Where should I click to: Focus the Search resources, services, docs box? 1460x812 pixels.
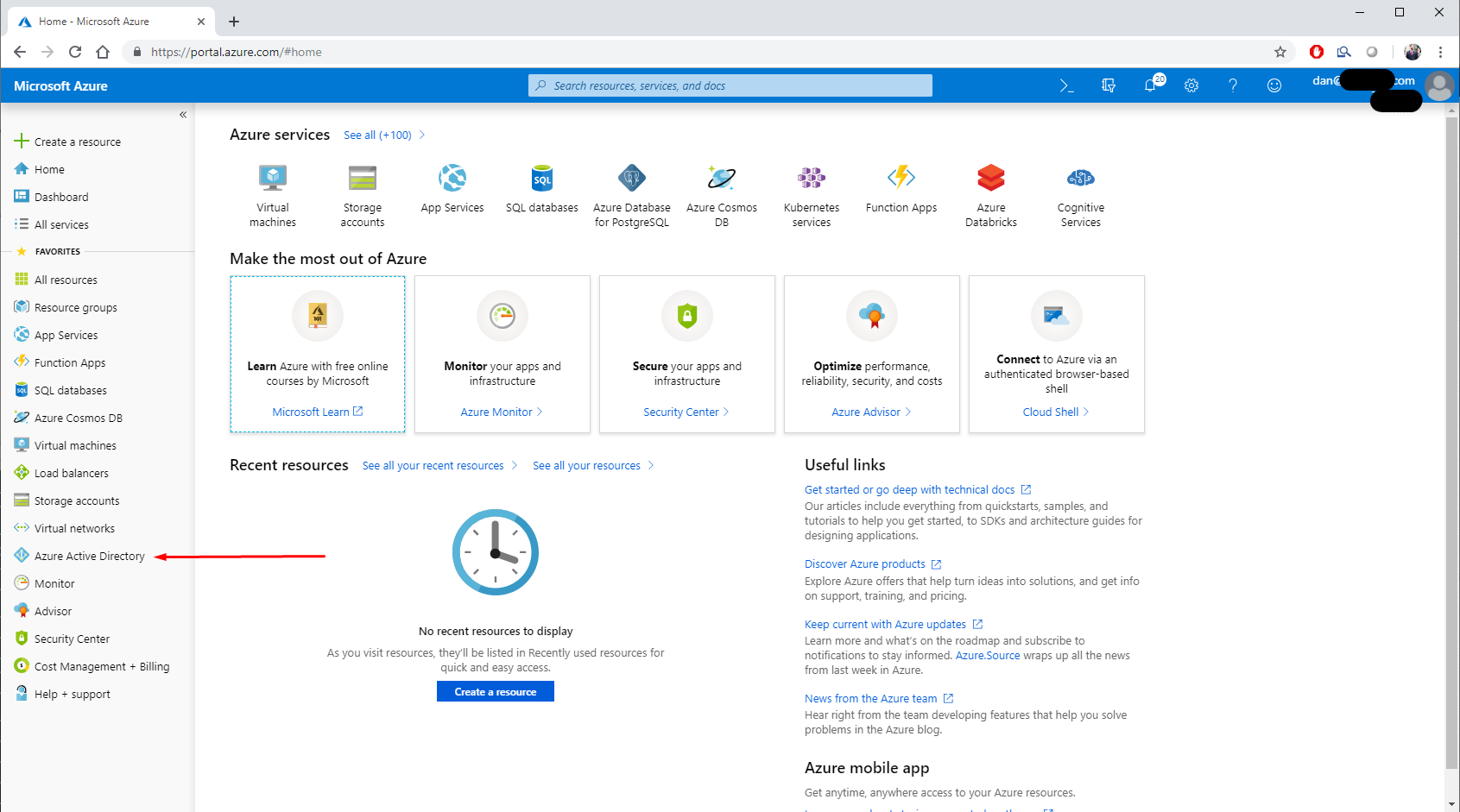(730, 85)
